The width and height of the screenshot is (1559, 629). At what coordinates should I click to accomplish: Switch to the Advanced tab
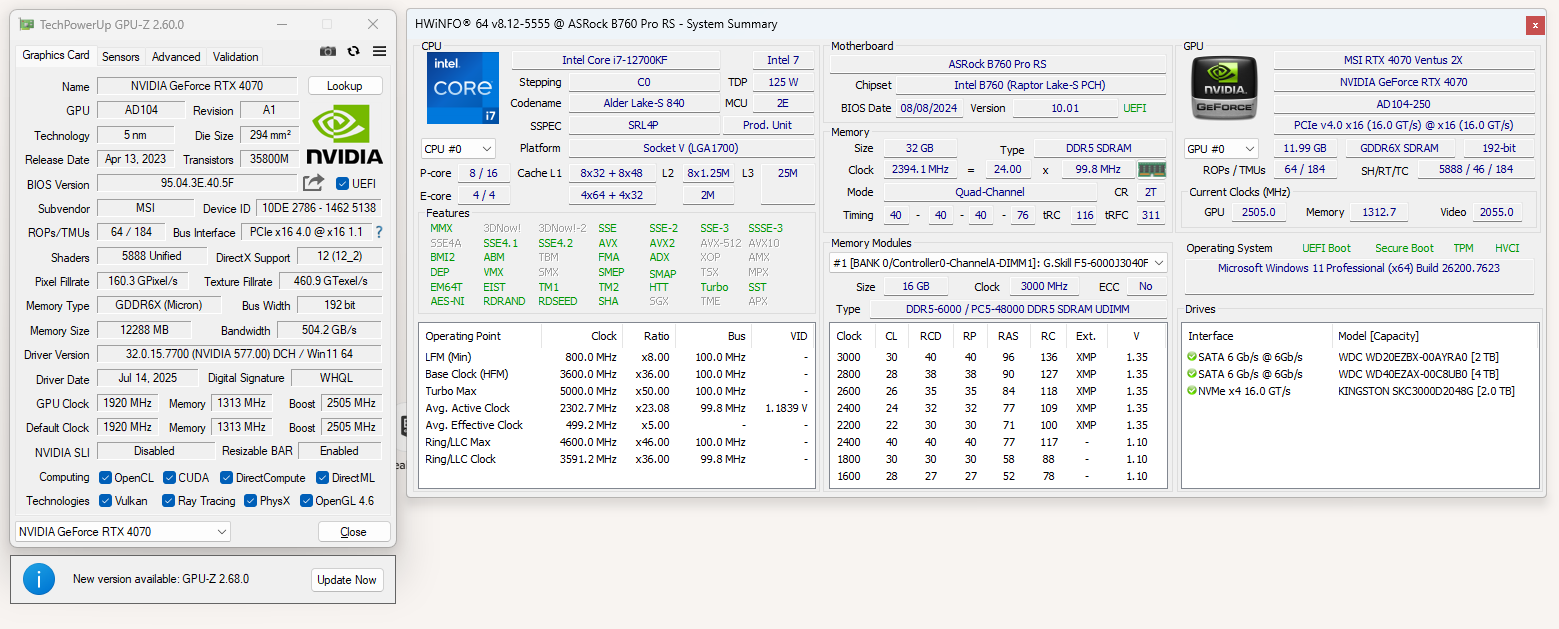(x=176, y=57)
